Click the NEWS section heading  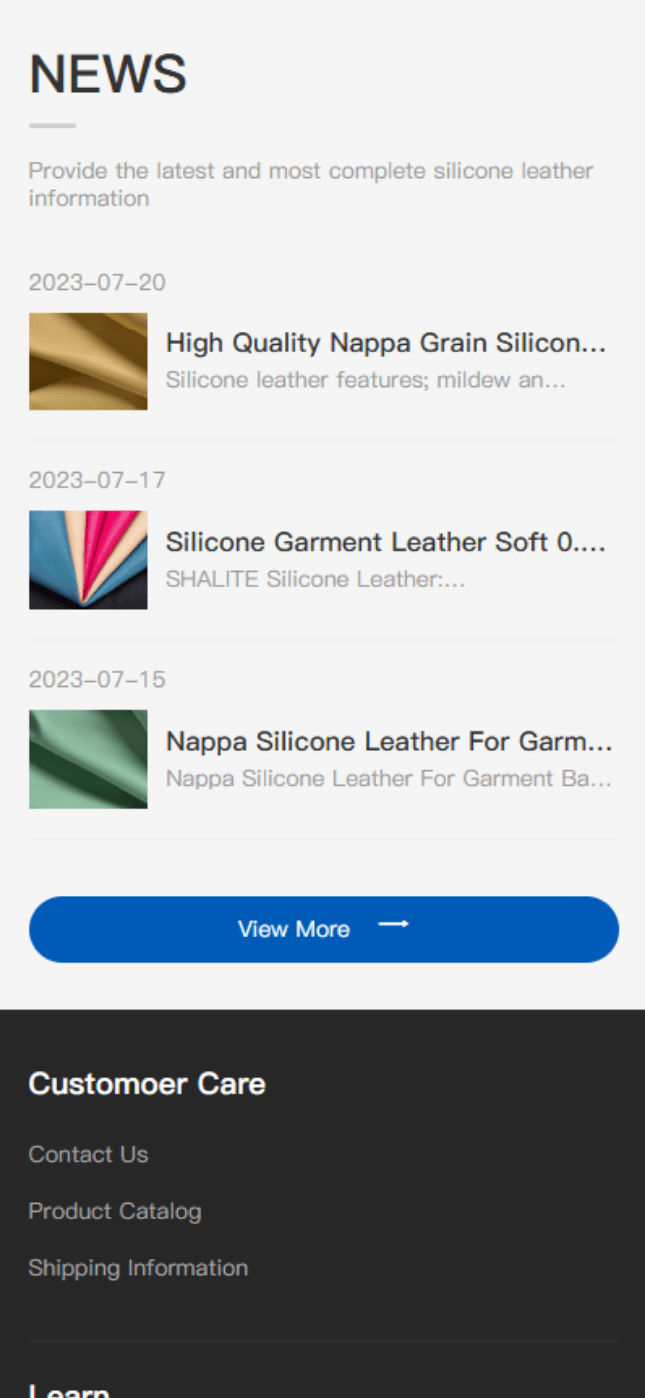click(x=108, y=74)
